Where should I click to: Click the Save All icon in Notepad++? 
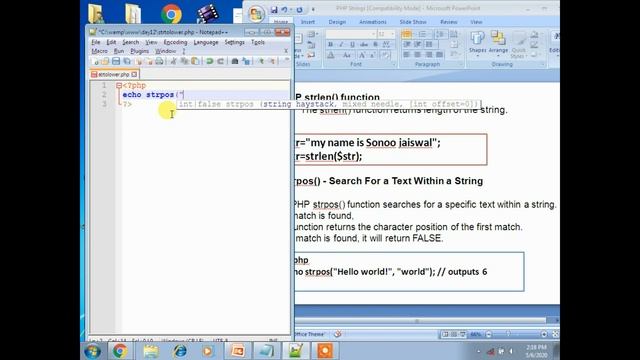127,61
